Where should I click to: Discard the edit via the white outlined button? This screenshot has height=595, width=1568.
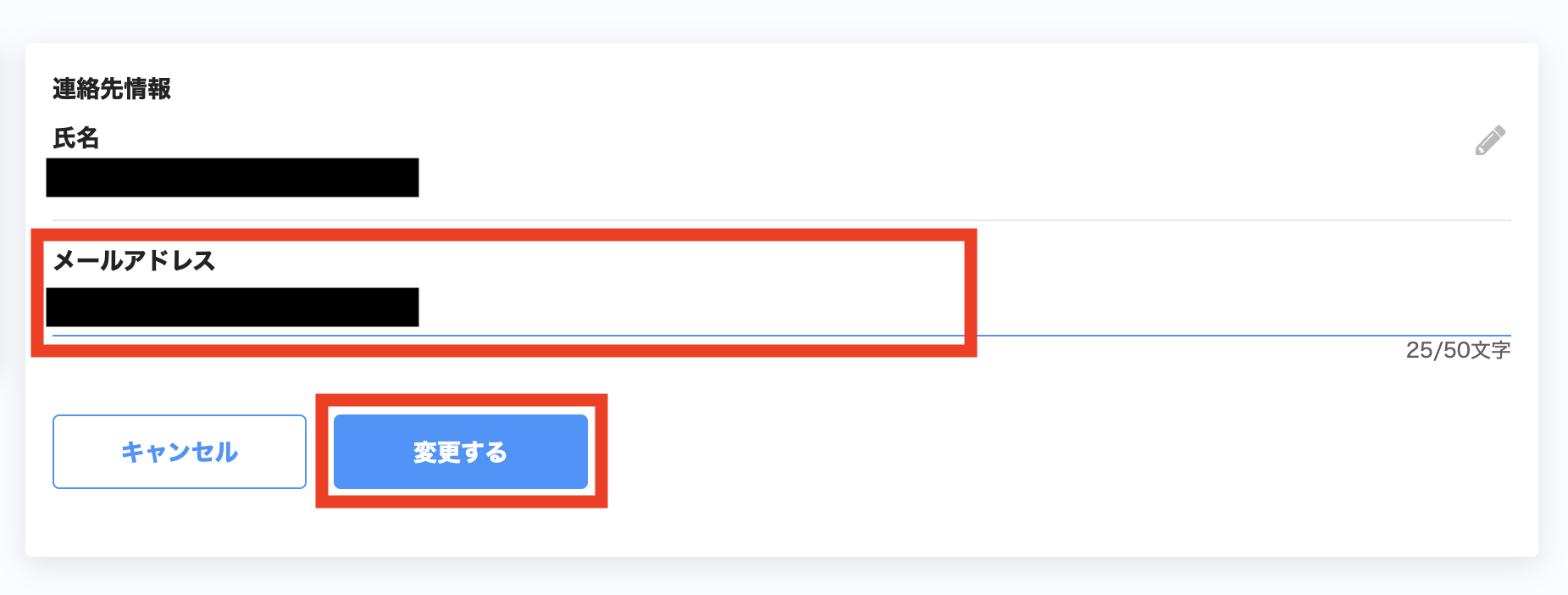[180, 452]
